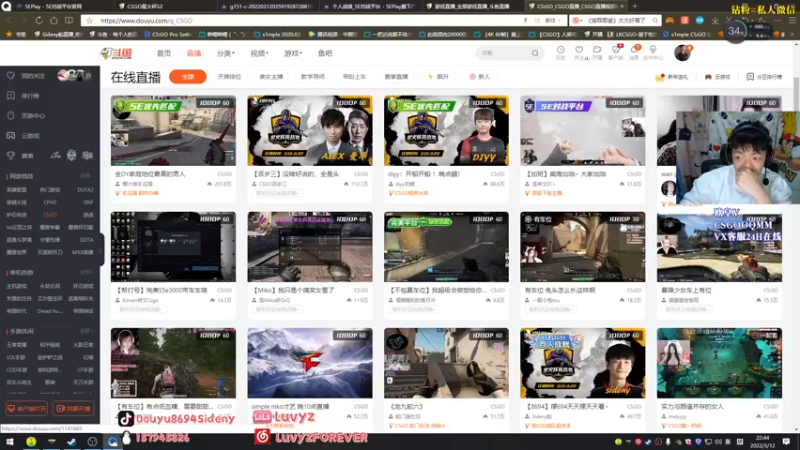This screenshot has width=800, height=450.
Task: Expand 全部 under 网游竞技 section
Action: pyautogui.click(x=86, y=176)
